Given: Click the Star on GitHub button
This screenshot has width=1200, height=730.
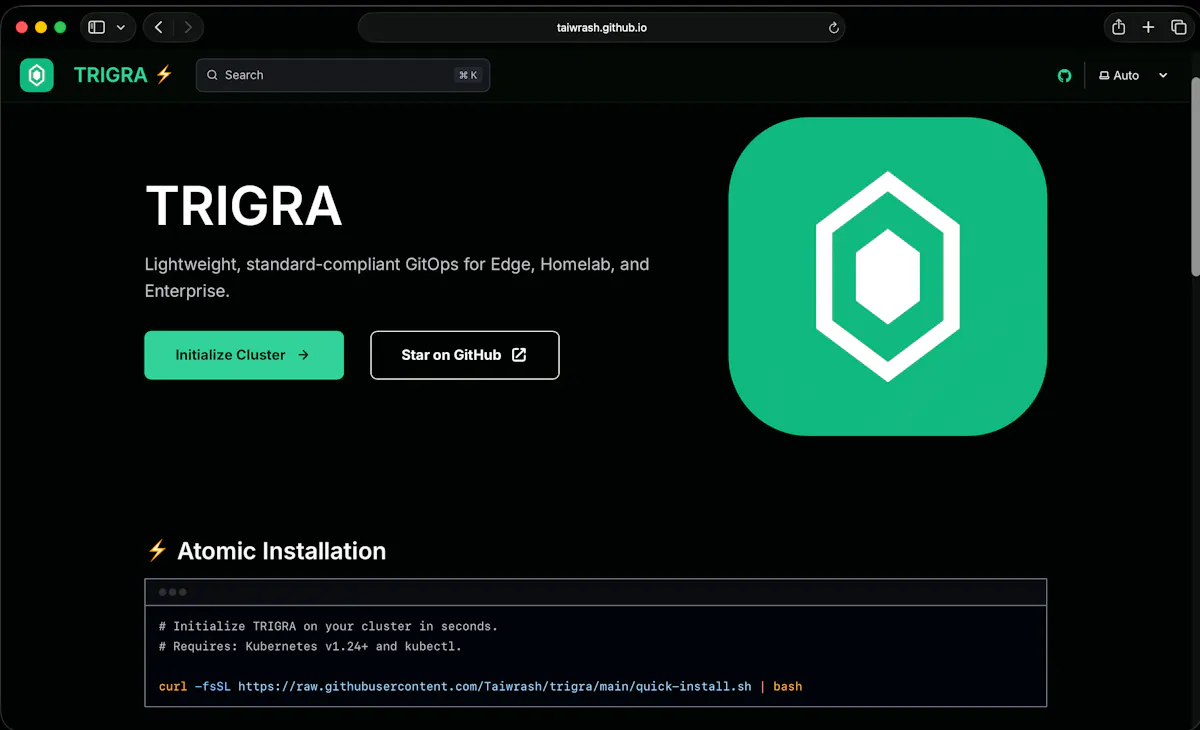Looking at the screenshot, I should (x=465, y=355).
